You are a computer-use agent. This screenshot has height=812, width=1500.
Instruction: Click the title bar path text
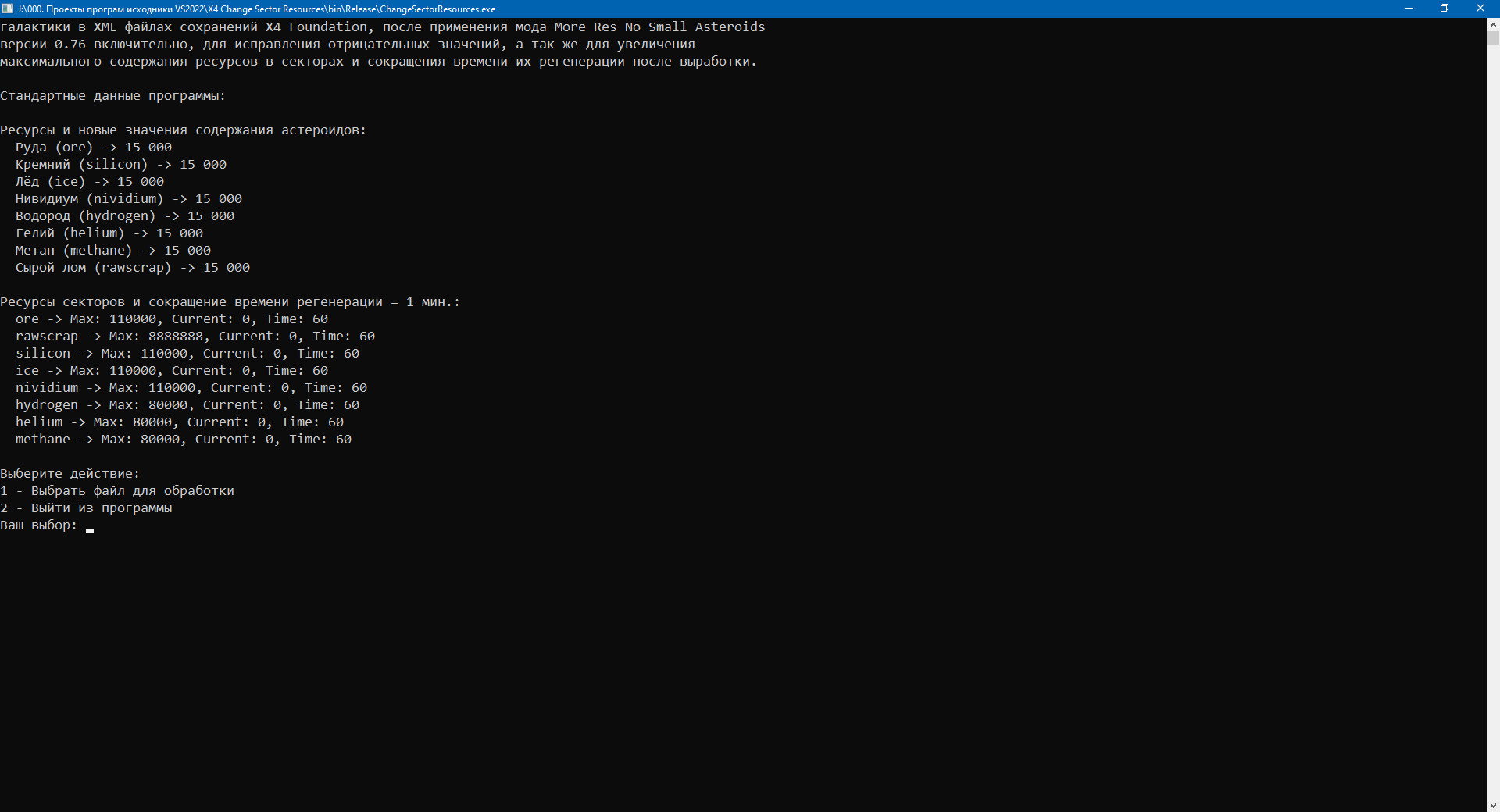tap(256, 9)
